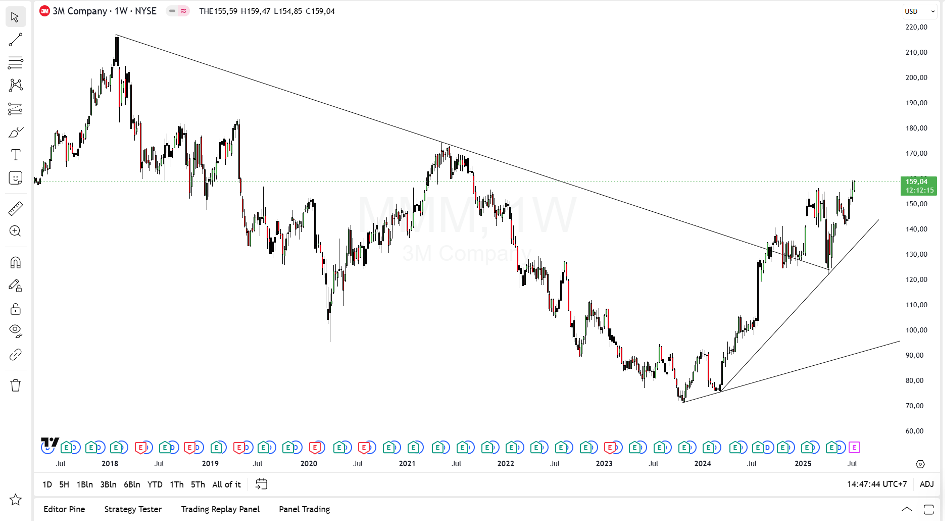Activate the zoom in magnifier tool

[x=15, y=231]
